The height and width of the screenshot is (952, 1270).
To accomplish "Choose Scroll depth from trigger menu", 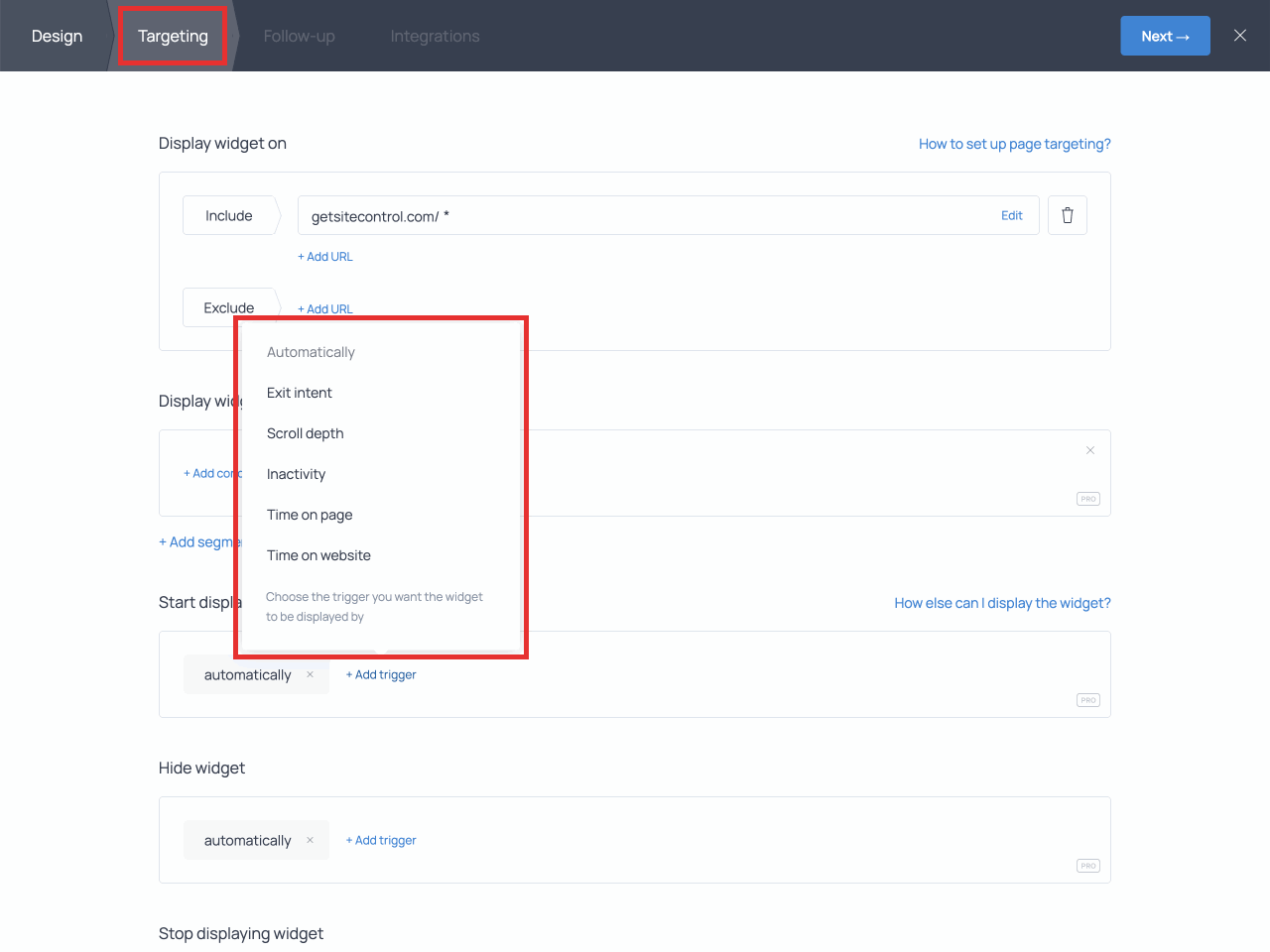I will tap(306, 433).
